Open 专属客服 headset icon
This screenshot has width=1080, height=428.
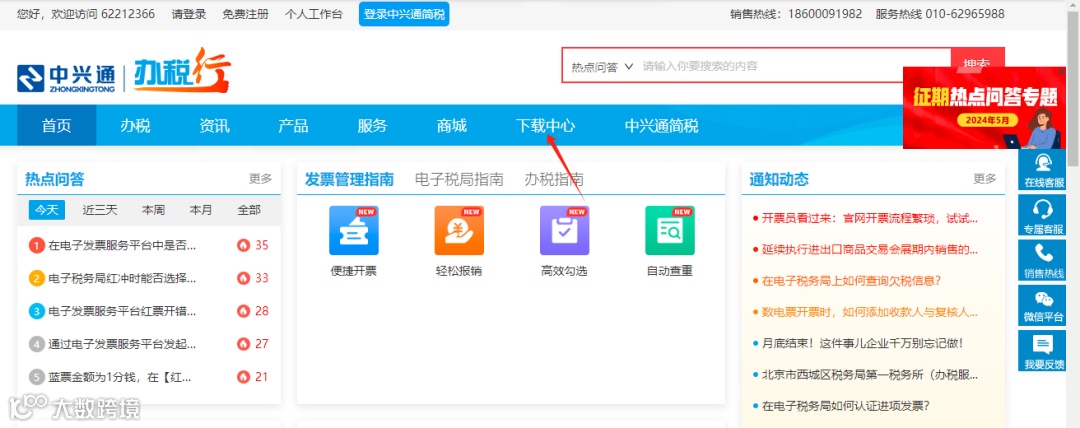coord(1043,215)
